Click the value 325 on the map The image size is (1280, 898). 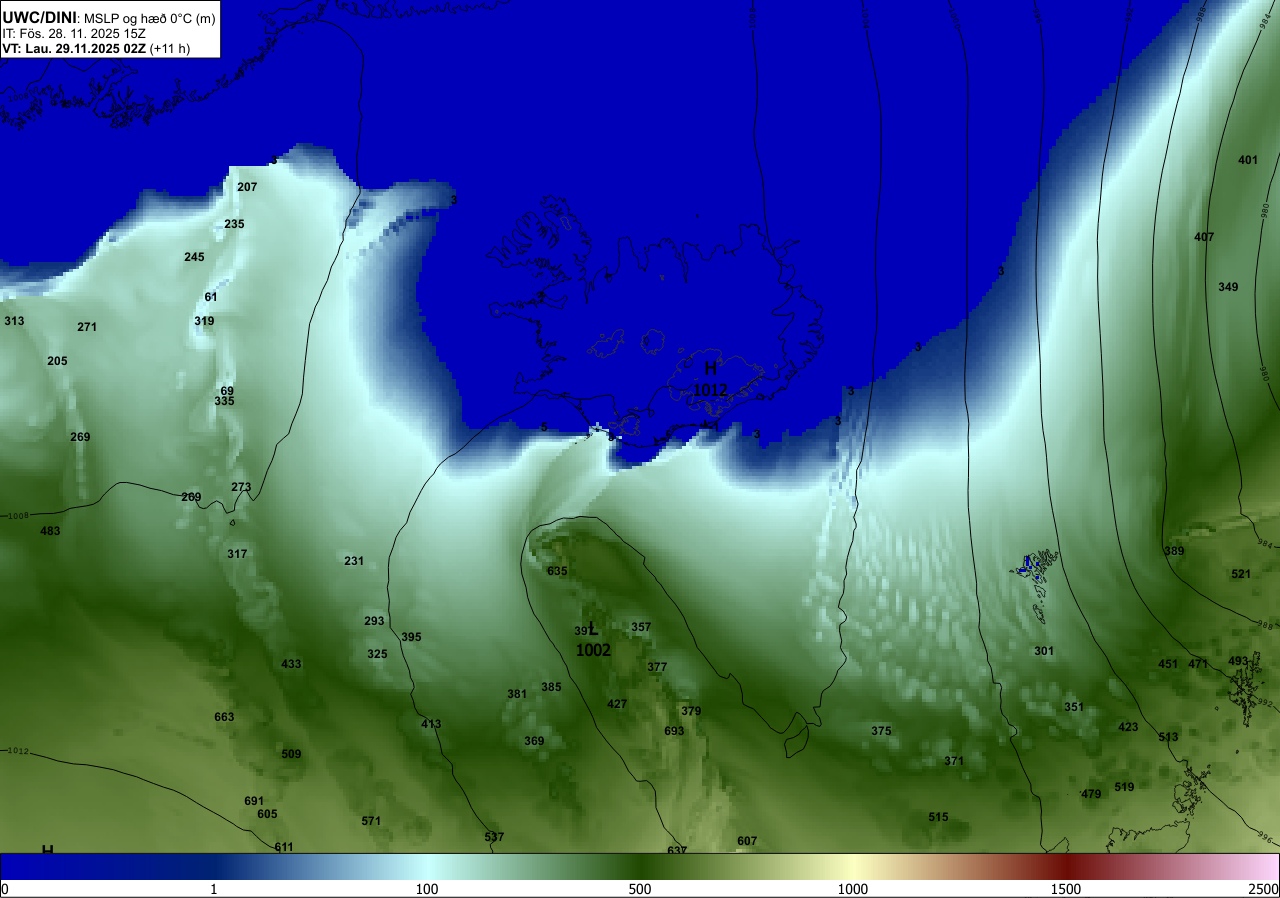pos(377,654)
